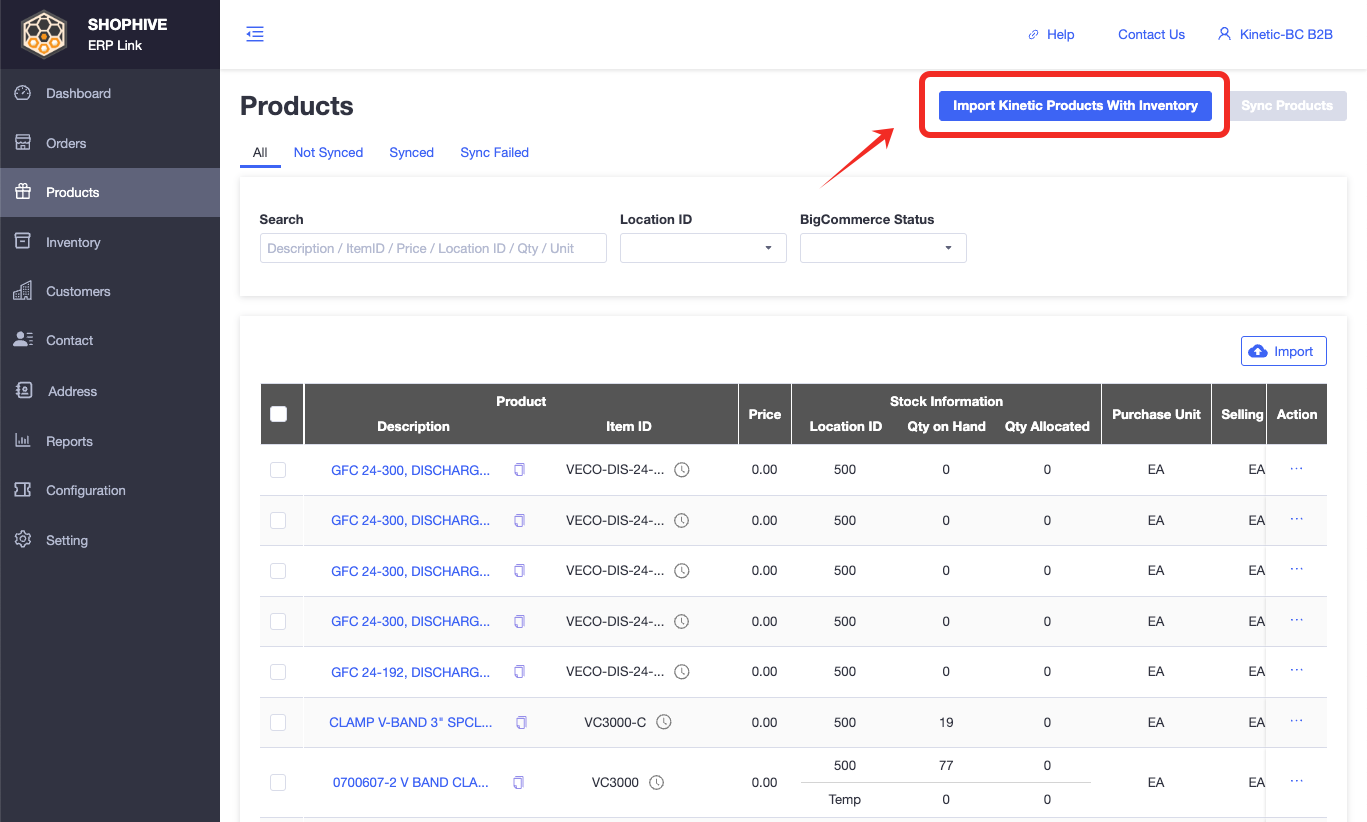The width and height of the screenshot is (1367, 822).
Task: Toggle the select-all checkbox in table header
Action: point(279,414)
